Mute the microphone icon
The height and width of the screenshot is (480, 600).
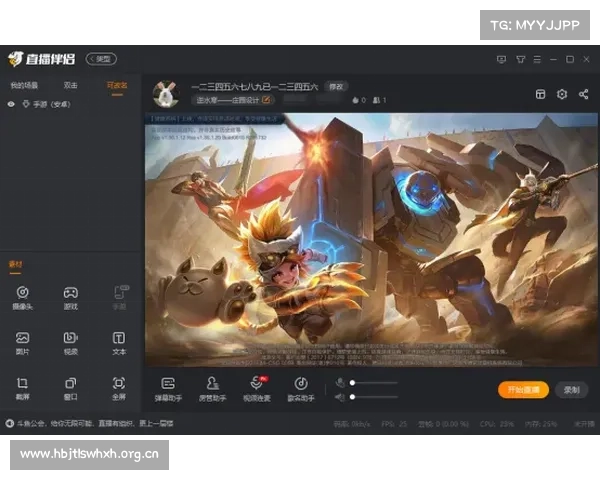tap(340, 382)
